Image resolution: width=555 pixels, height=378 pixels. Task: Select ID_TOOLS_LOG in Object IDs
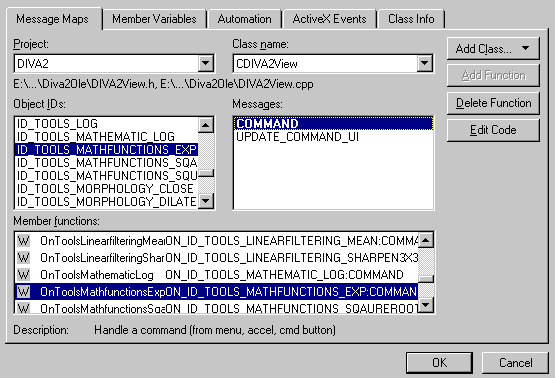[x=106, y=124]
